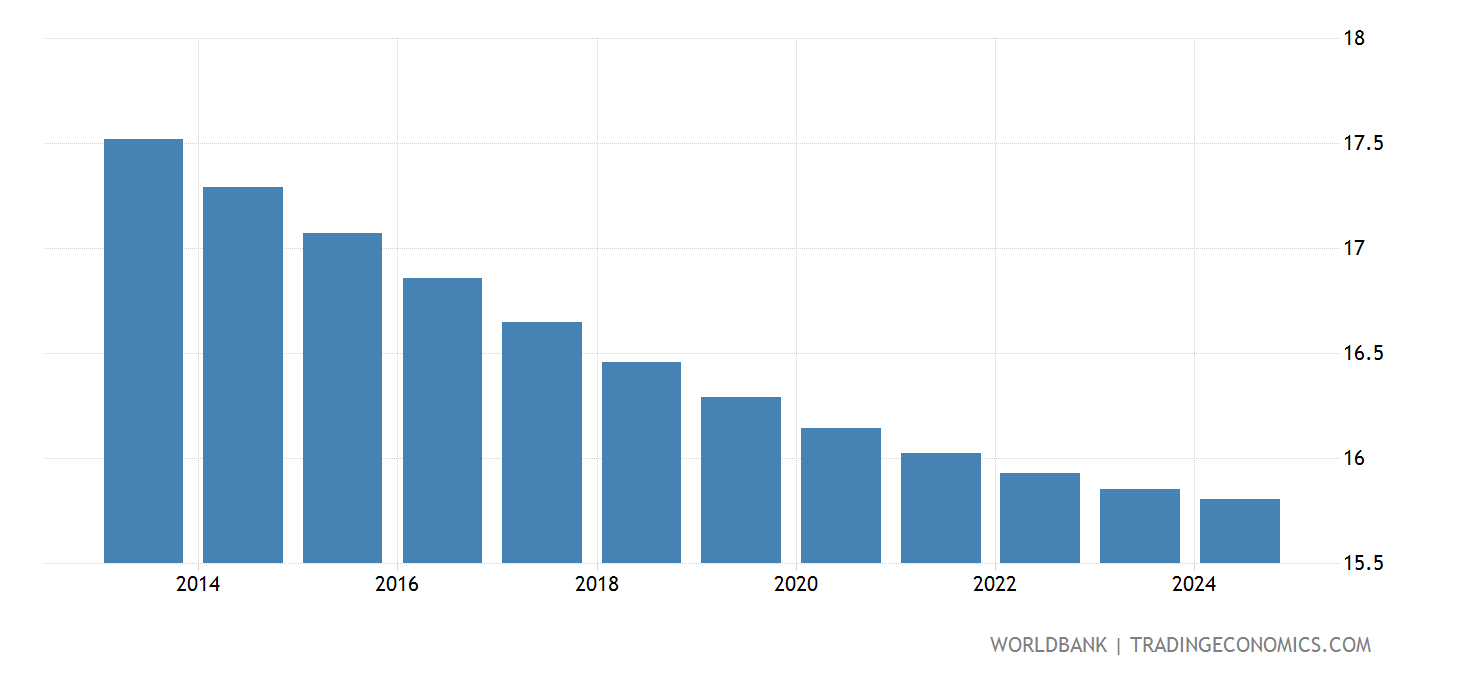The width and height of the screenshot is (1460, 680).
Task: Click the 2019 bar
Action: [740, 480]
